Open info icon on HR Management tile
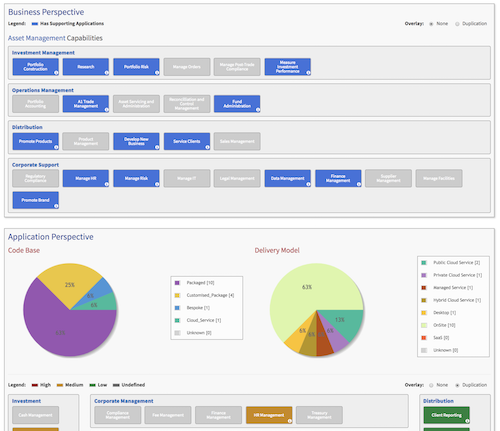The width and height of the screenshot is (500, 431). [290, 421]
